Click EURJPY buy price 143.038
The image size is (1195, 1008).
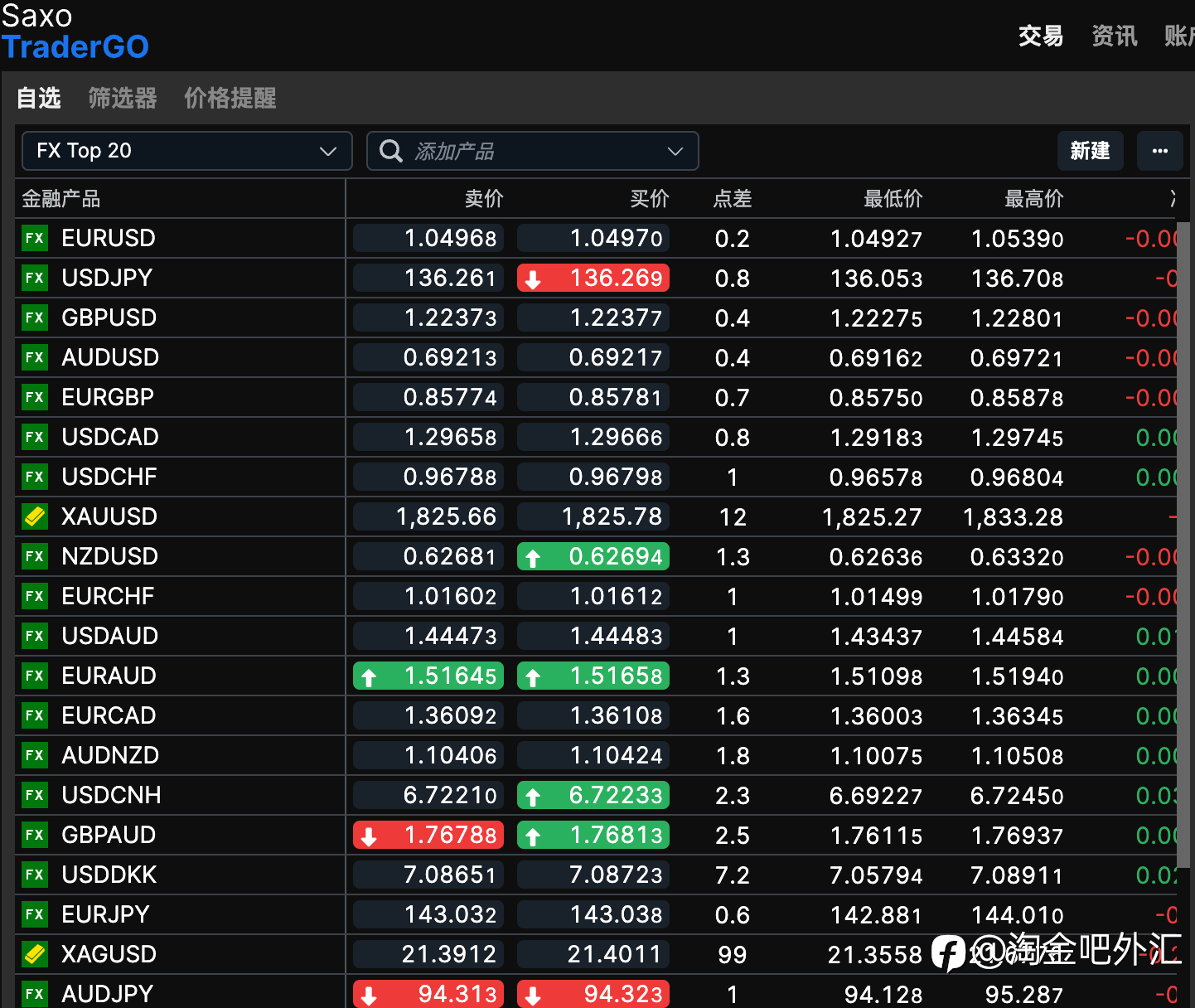coord(593,914)
